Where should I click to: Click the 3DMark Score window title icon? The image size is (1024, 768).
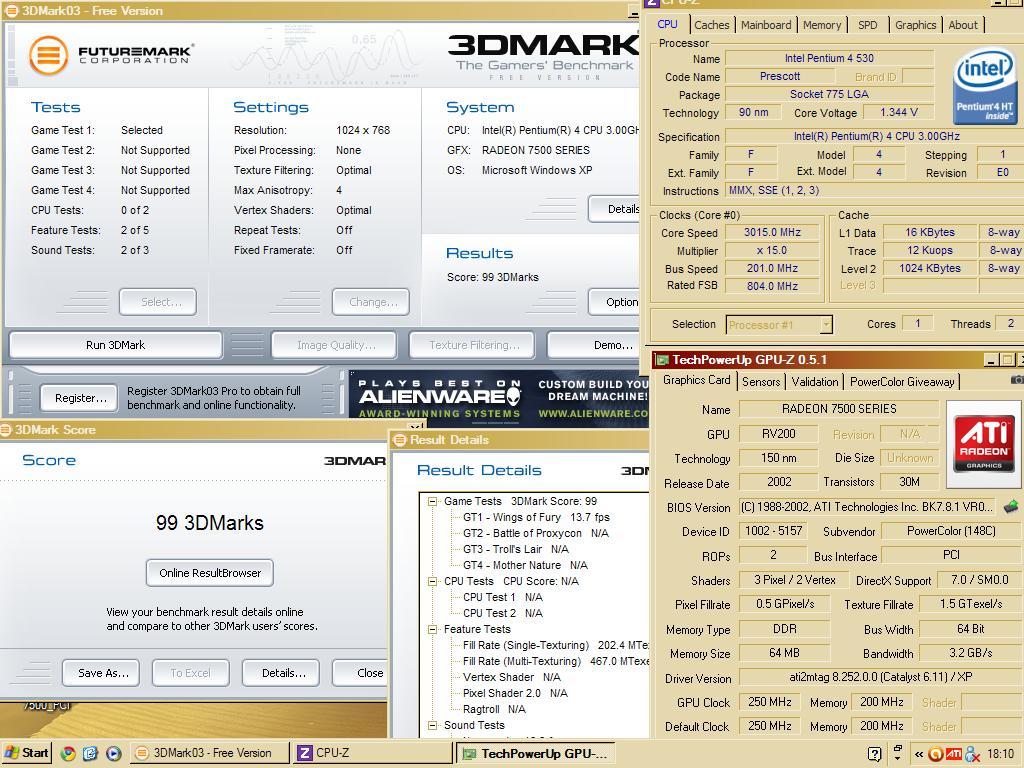[x=6, y=430]
